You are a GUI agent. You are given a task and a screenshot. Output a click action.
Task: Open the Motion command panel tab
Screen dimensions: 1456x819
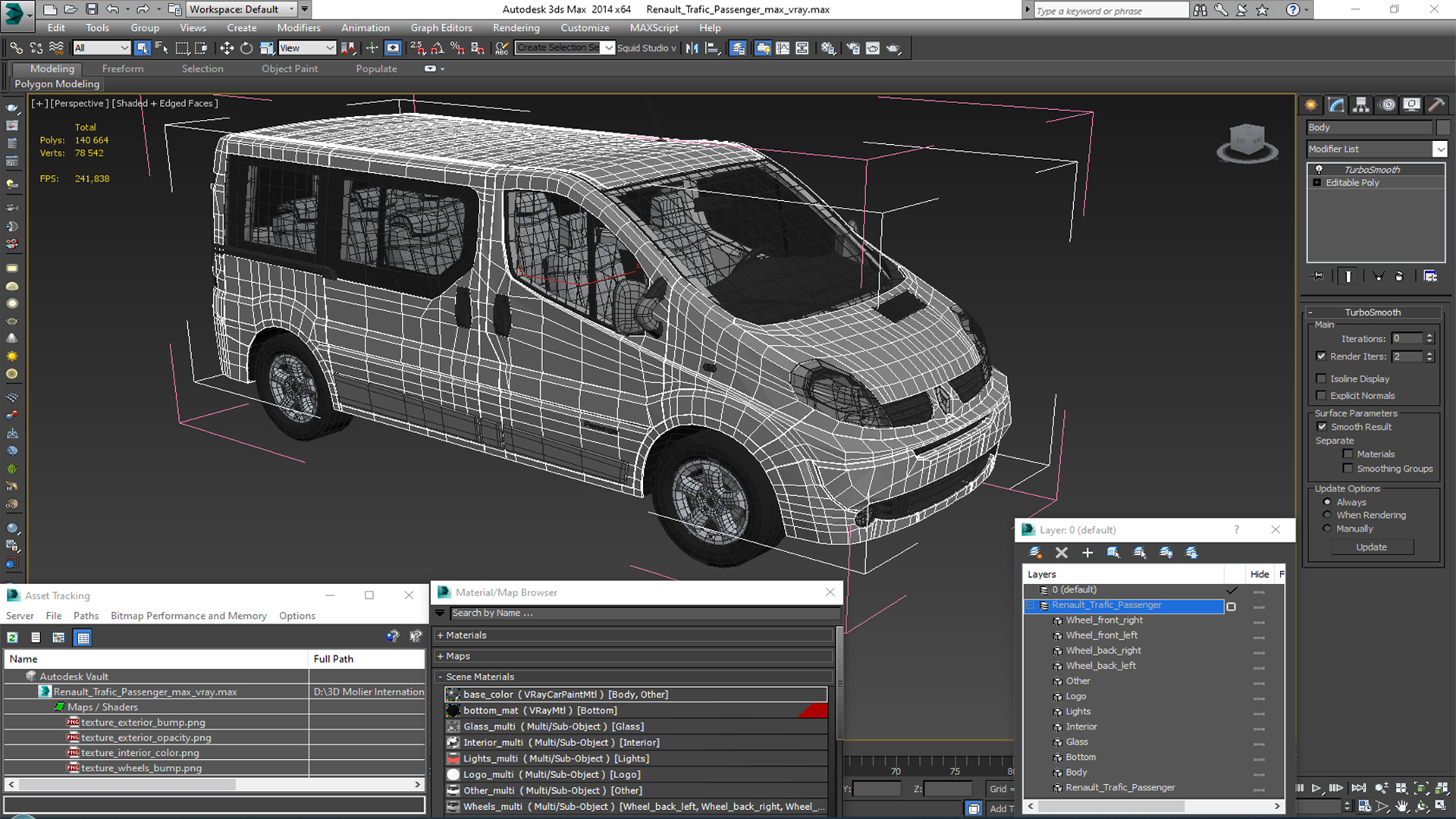[1387, 105]
